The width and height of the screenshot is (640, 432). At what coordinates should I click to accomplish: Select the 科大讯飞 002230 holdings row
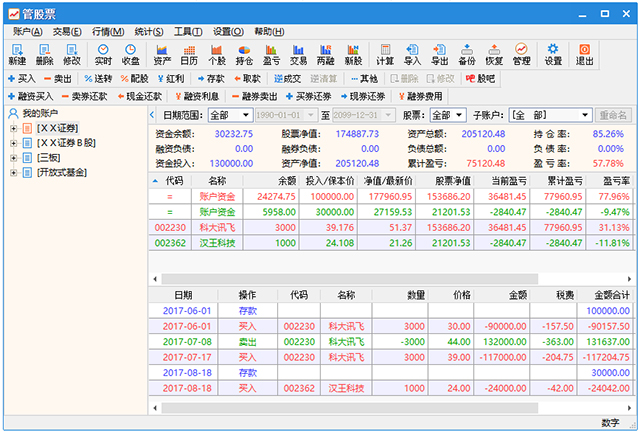[392, 227]
